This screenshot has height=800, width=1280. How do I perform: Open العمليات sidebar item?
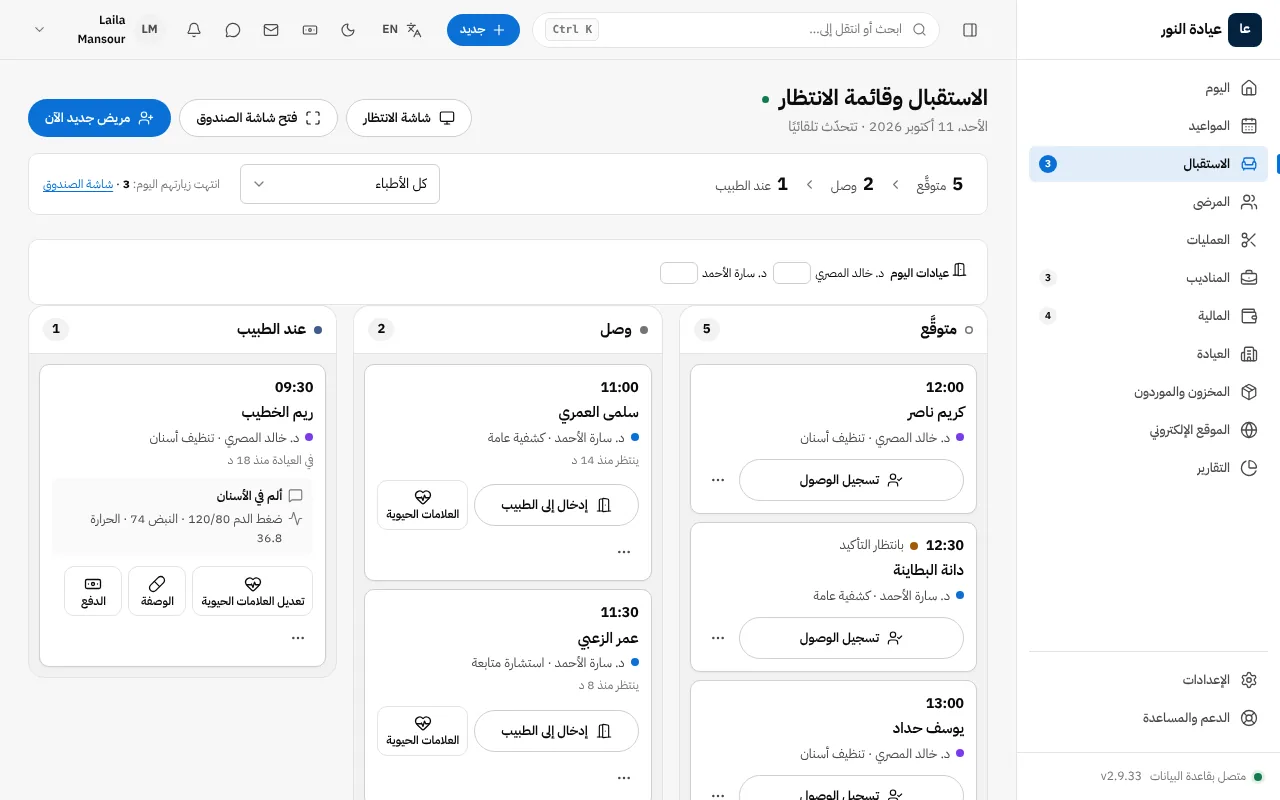[x=1148, y=240]
